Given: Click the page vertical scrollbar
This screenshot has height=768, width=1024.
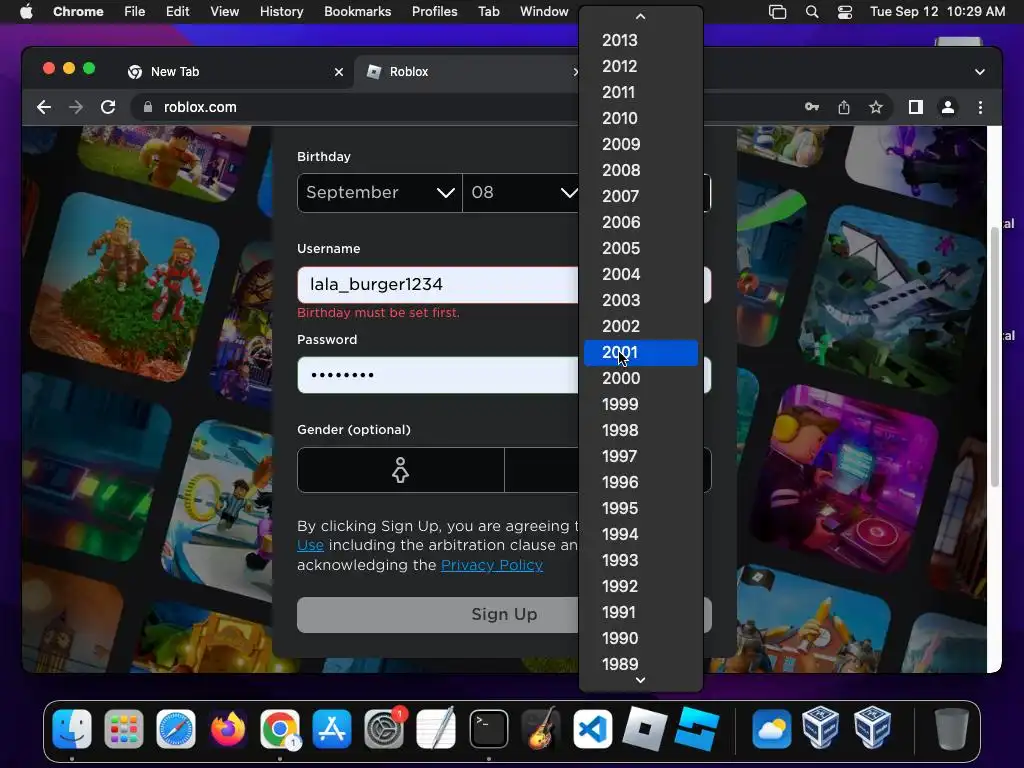Looking at the screenshot, I should pyautogui.click(x=995, y=356).
